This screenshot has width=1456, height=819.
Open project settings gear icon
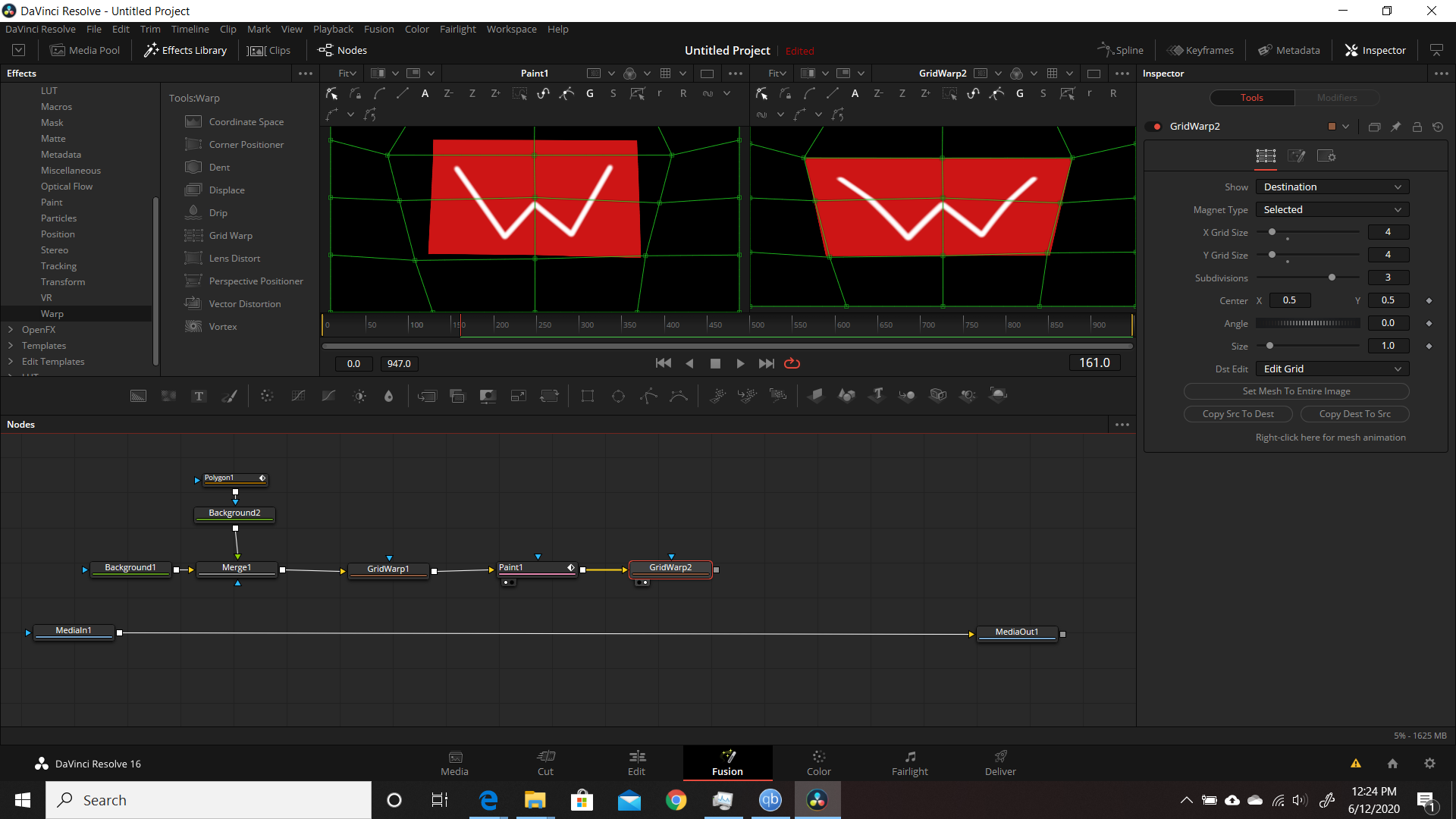click(x=1429, y=764)
